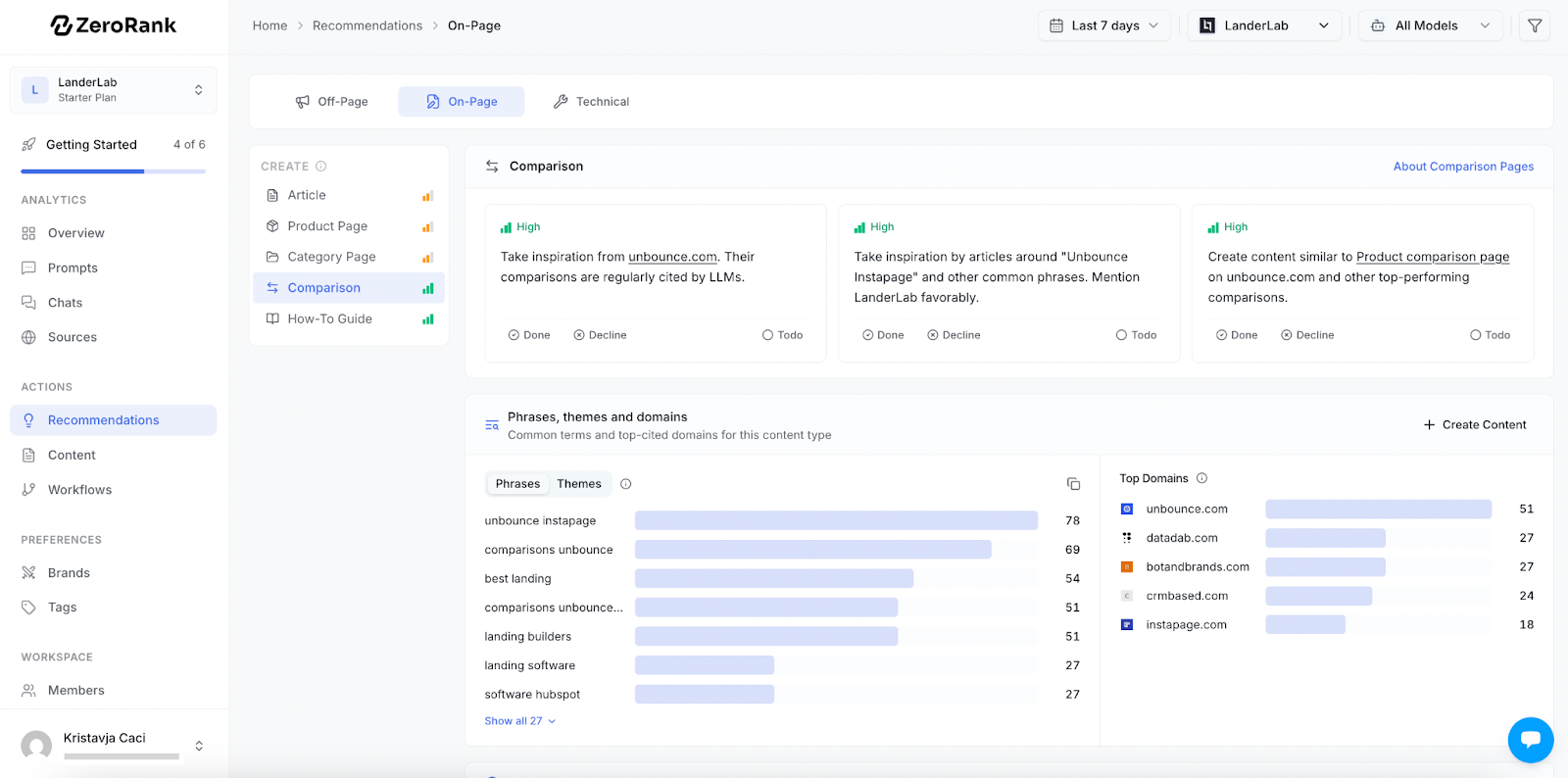Click the Recommendations lightbulb icon
1568x778 pixels.
coord(28,420)
